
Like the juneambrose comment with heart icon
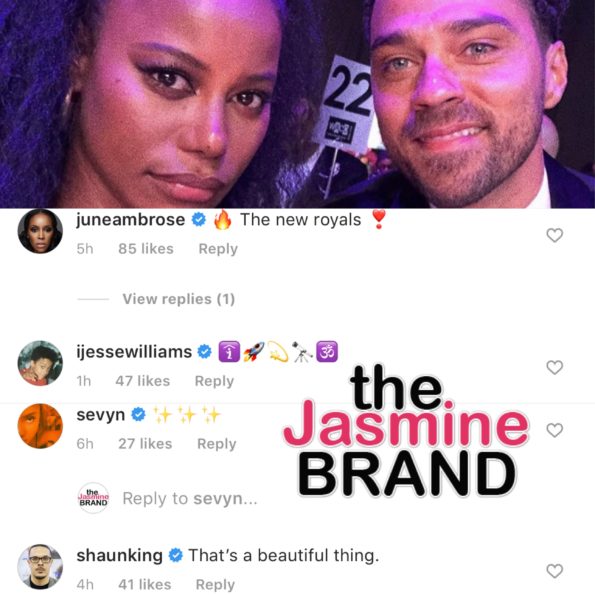554,235
